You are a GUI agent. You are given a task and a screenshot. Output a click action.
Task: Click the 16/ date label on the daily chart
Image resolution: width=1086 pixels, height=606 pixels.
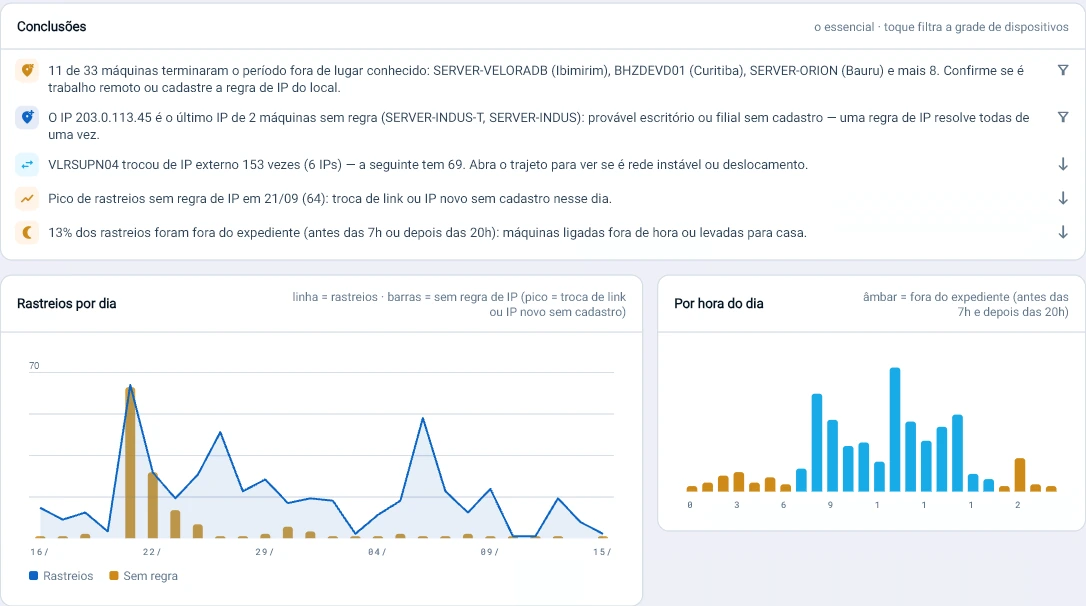tap(39, 552)
